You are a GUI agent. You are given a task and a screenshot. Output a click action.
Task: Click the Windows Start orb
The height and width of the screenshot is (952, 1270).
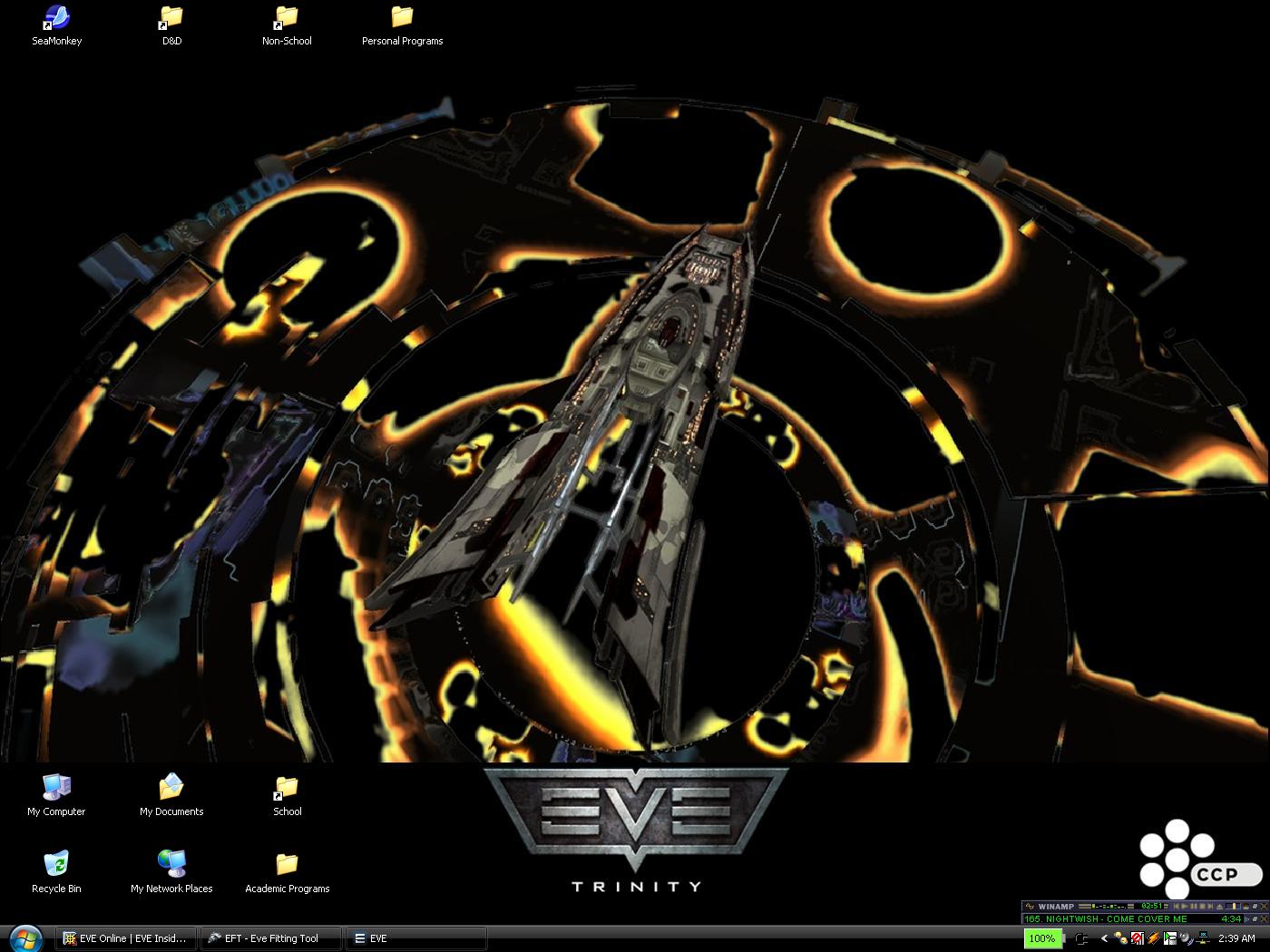24,937
